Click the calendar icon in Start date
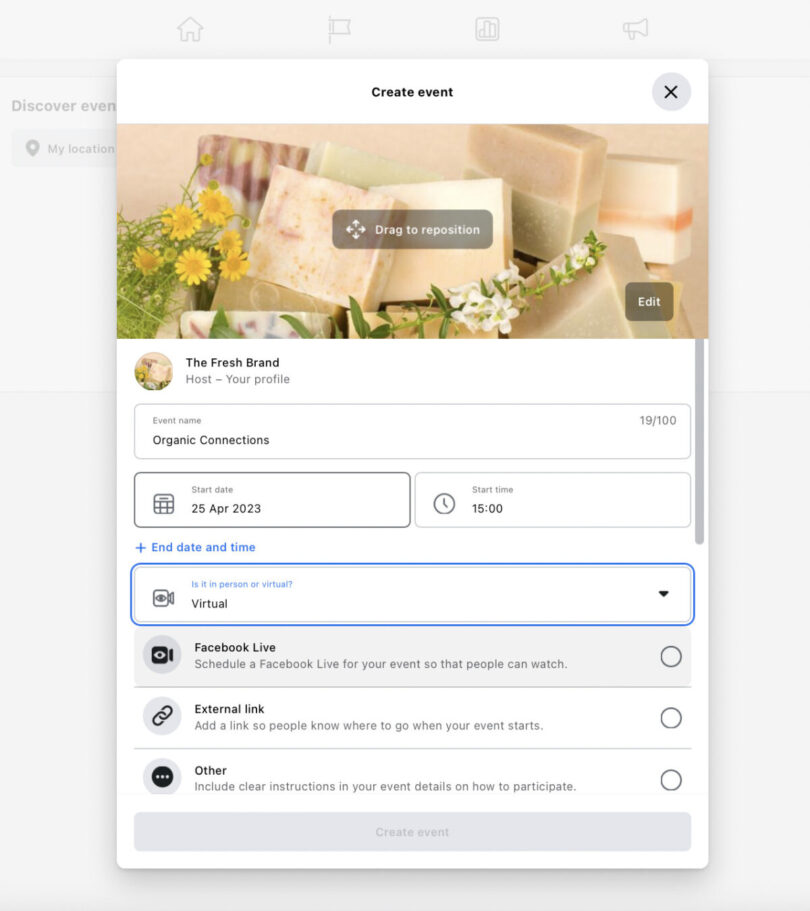Screen dimensions: 810x911 tap(164, 504)
